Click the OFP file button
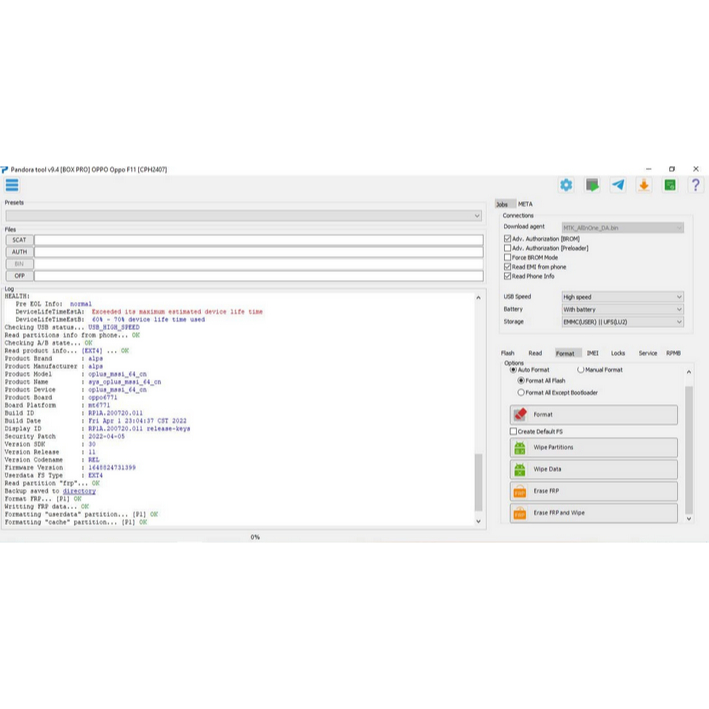 (x=19, y=276)
